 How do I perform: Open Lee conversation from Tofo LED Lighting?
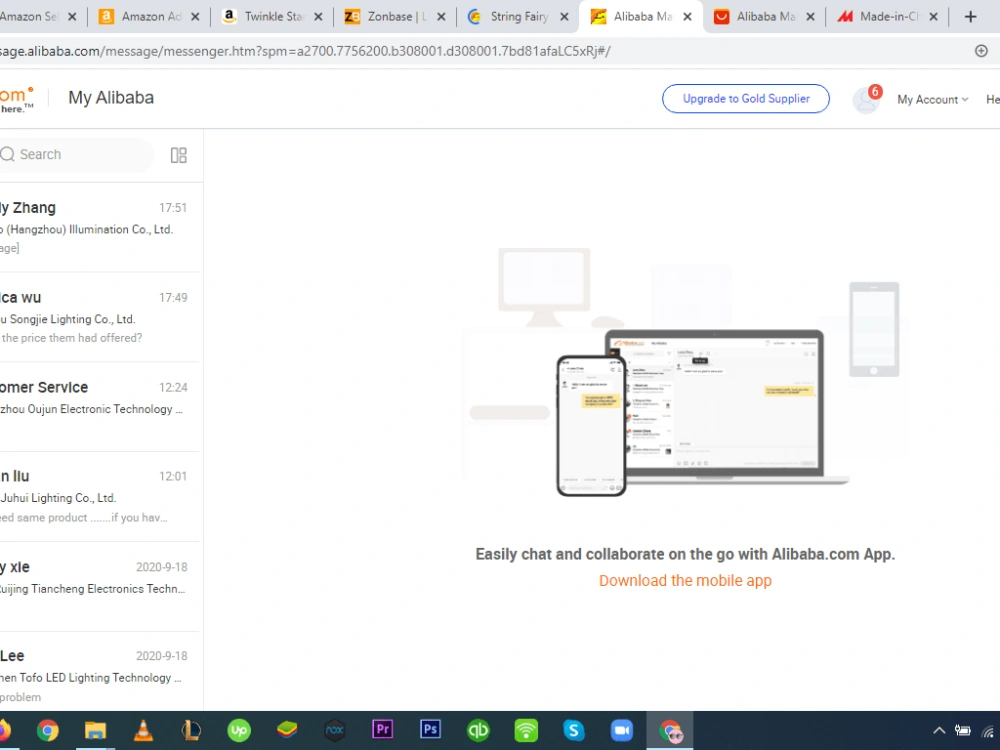[99, 672]
